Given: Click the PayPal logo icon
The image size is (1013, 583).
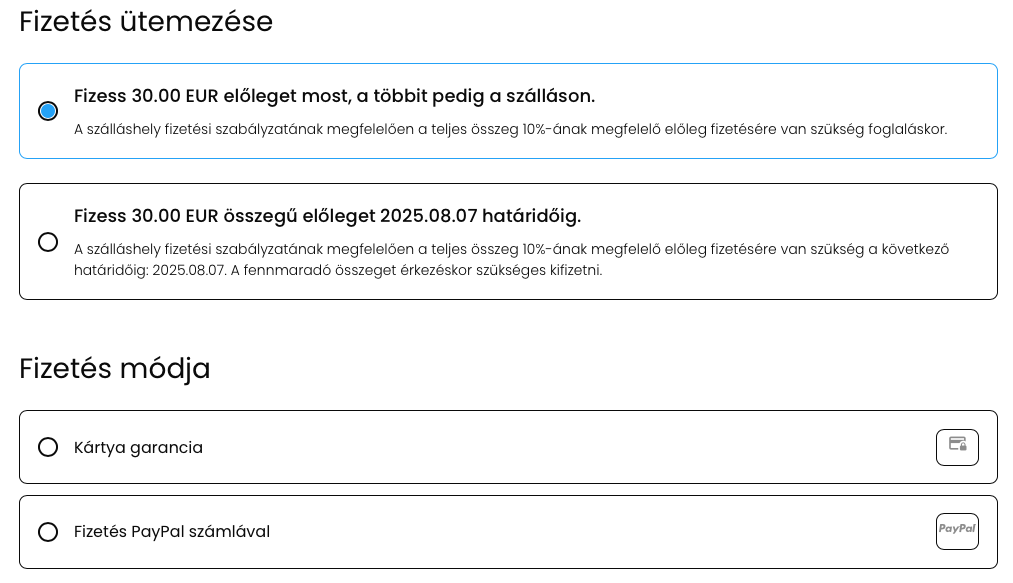Looking at the screenshot, I should point(957,531).
